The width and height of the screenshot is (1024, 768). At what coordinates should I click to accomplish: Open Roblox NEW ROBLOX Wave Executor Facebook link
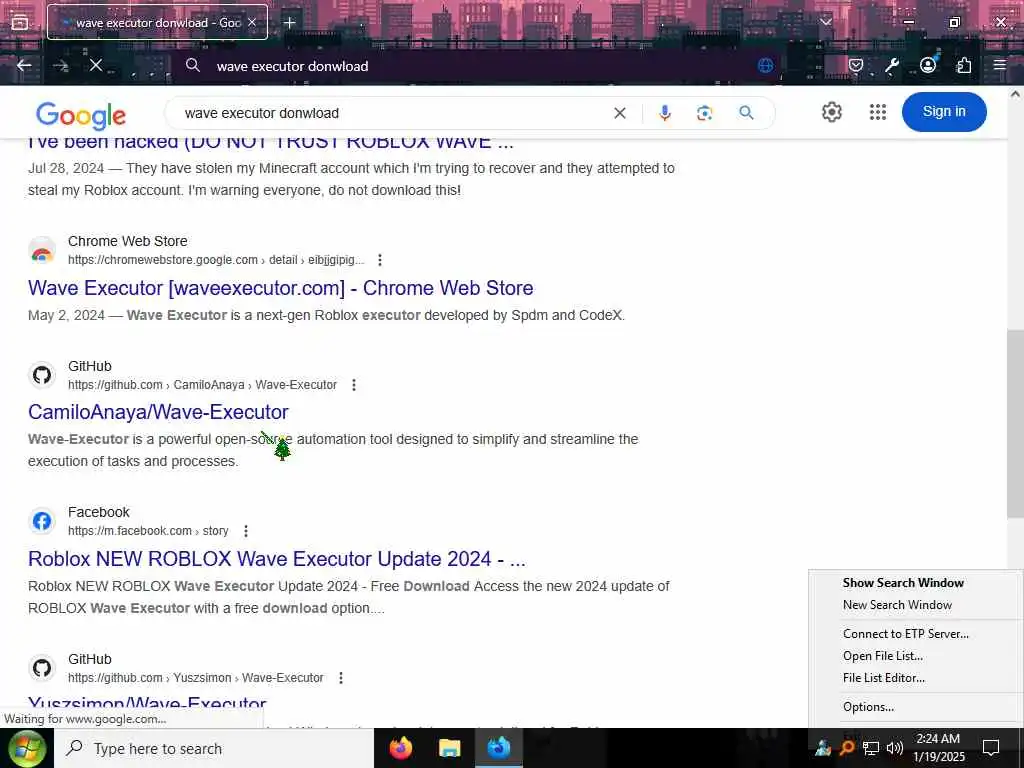pos(277,559)
